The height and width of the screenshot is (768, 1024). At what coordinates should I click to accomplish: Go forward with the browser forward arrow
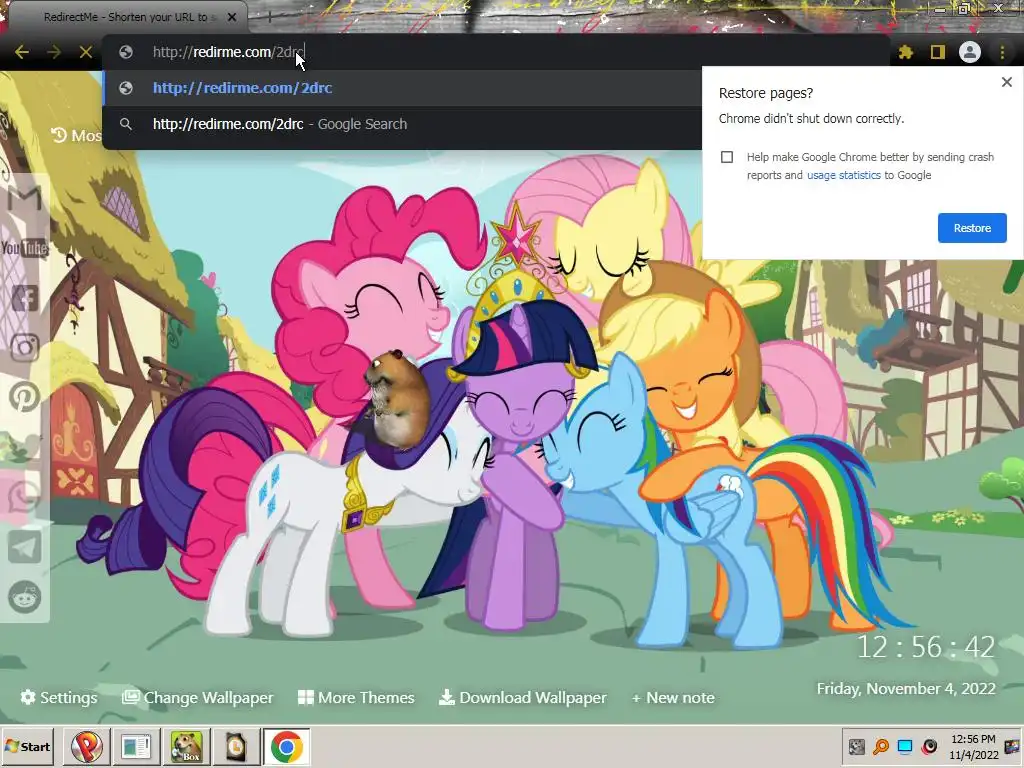click(x=54, y=52)
